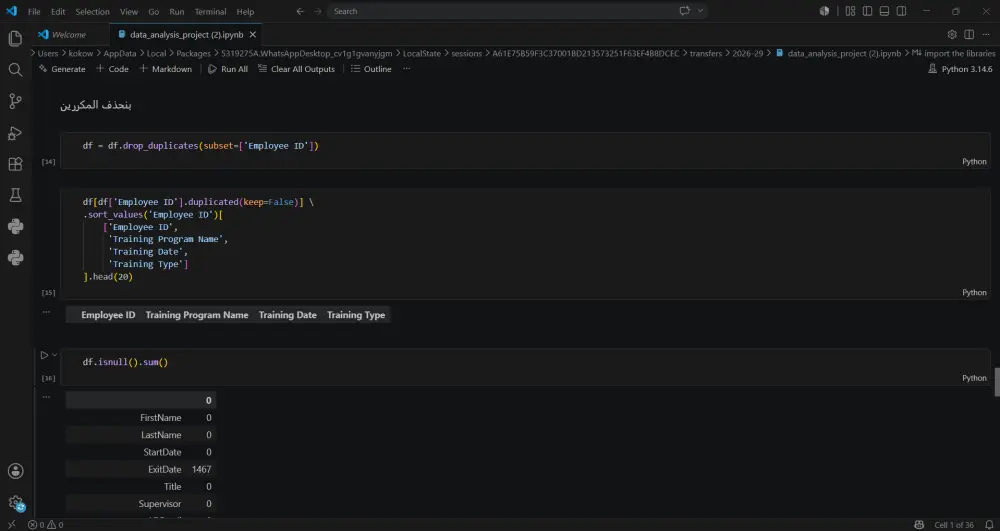Open the Search view in activity bar
This screenshot has width=1000, height=531.
click(15, 69)
